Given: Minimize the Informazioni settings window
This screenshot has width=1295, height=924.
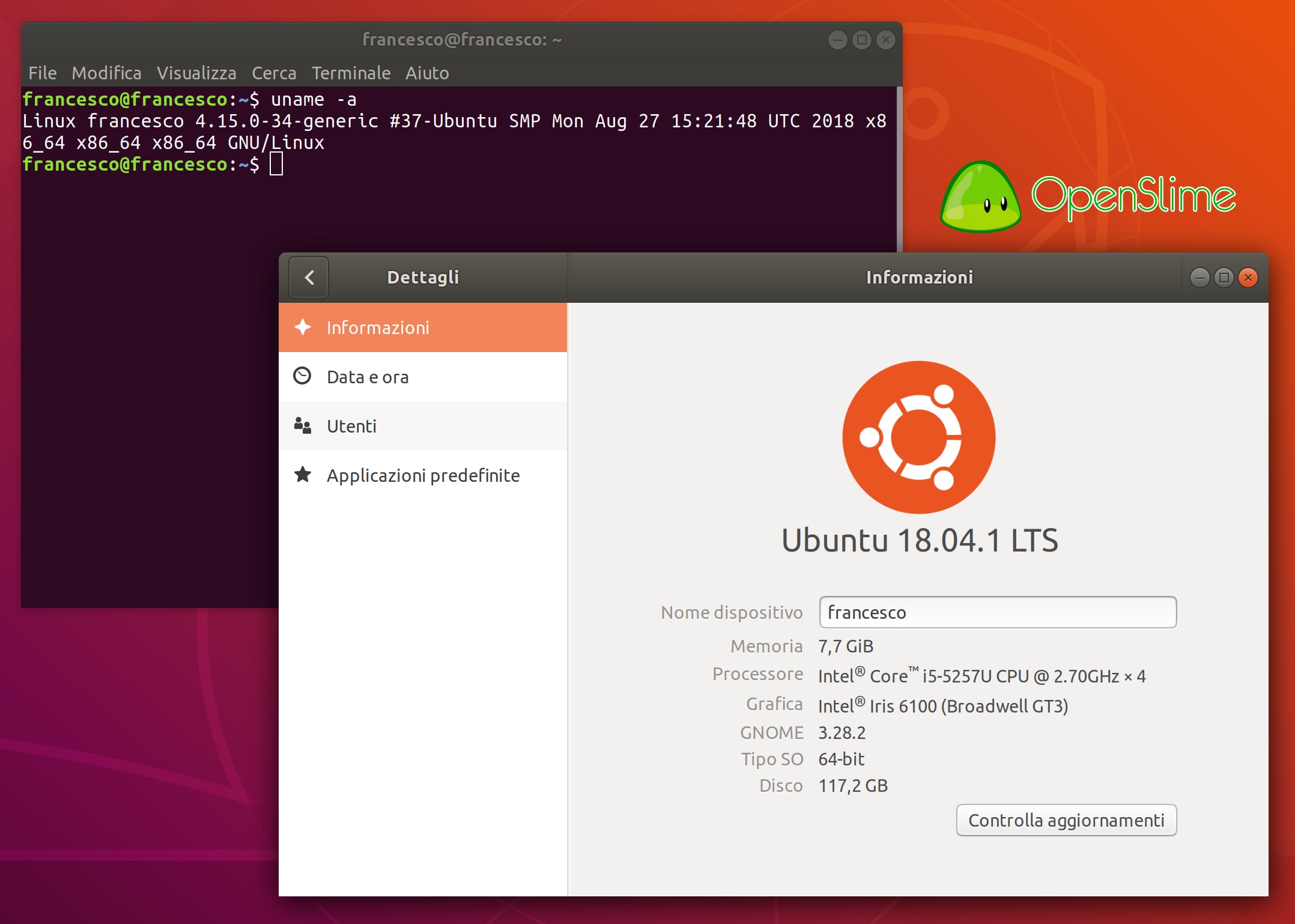Looking at the screenshot, I should click(x=1199, y=278).
